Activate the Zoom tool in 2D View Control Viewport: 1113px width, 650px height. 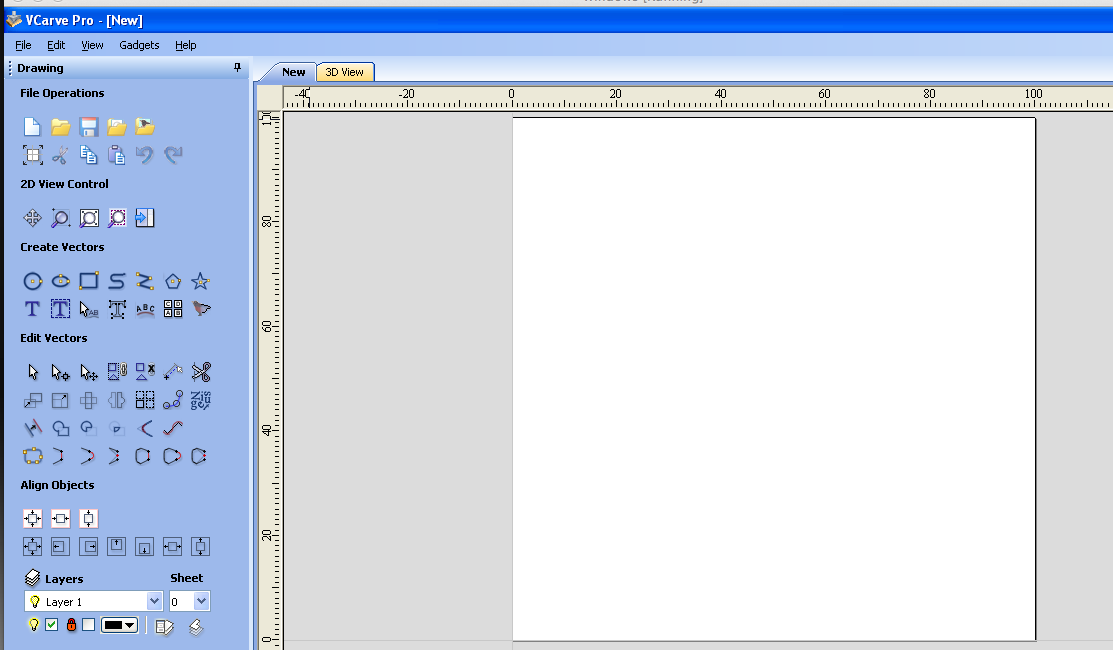coord(60,217)
